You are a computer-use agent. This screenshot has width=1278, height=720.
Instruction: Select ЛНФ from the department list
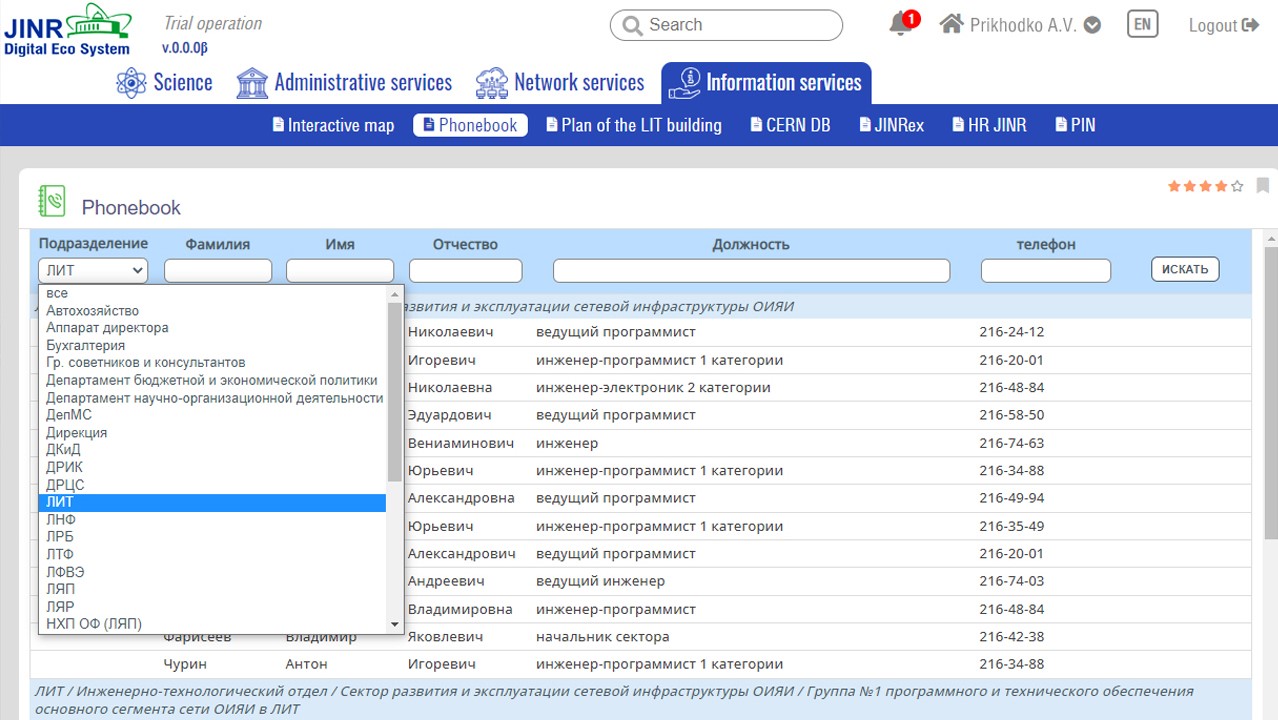pyautogui.click(x=61, y=519)
